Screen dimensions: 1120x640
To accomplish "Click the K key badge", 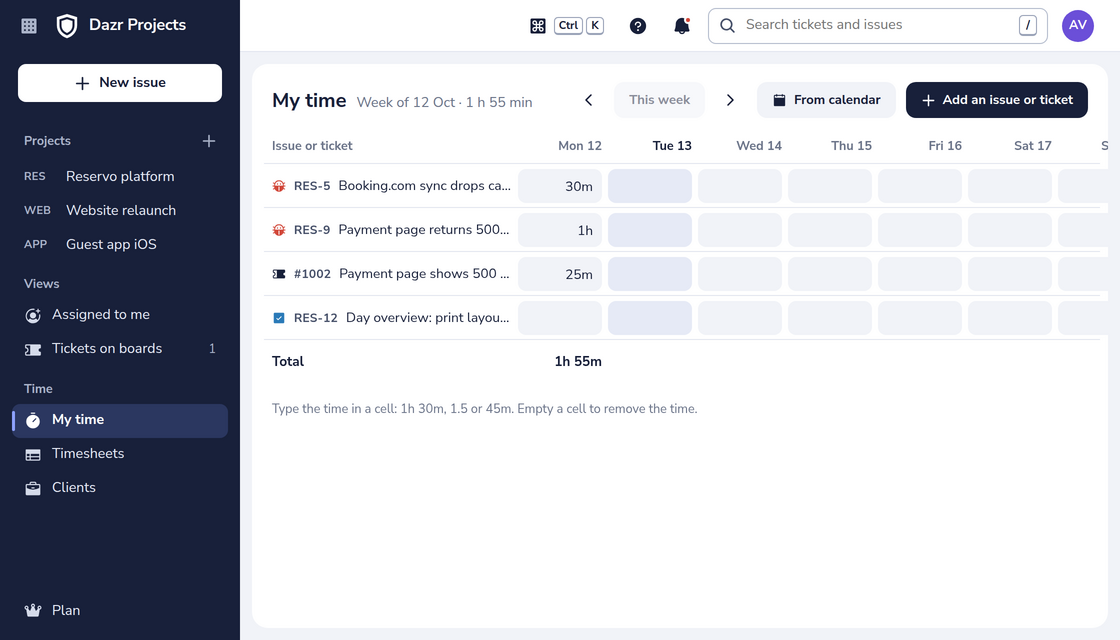I will (x=595, y=26).
